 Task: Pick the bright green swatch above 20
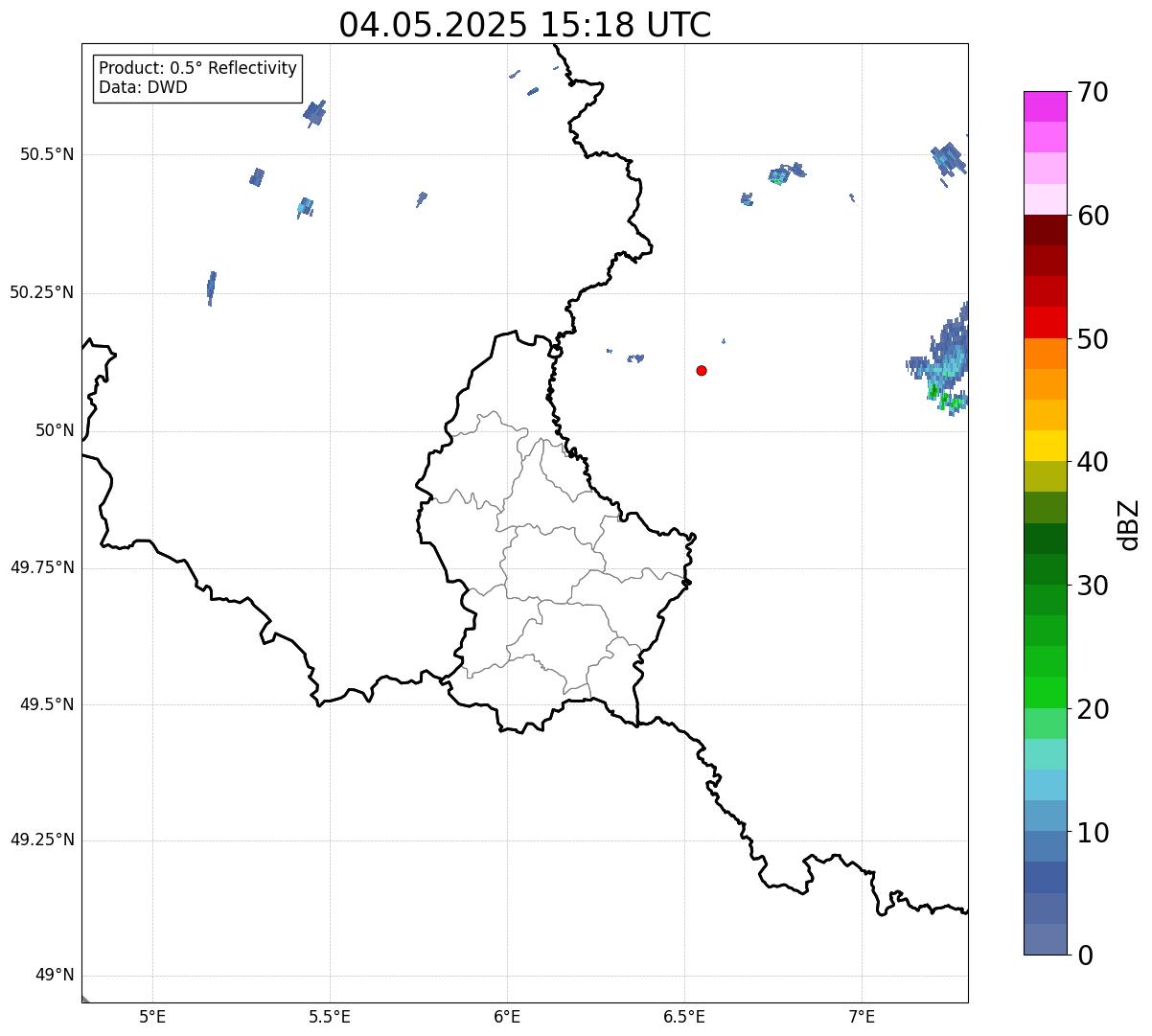pos(1045,692)
